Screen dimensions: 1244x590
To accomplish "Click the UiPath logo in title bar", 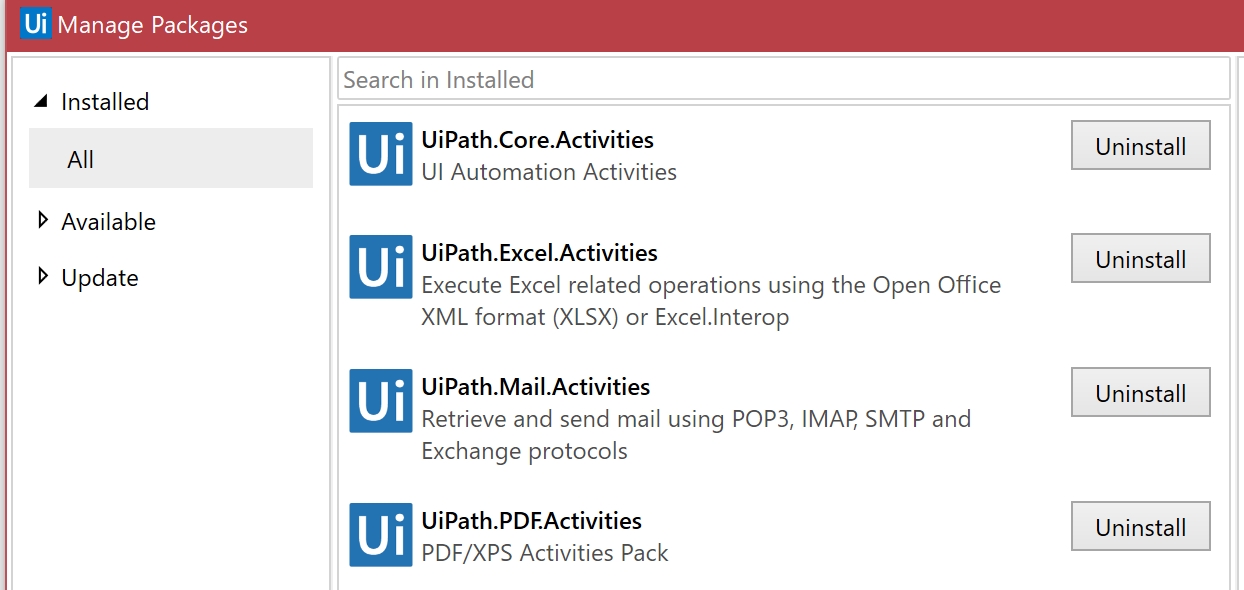I will pyautogui.click(x=35, y=23).
